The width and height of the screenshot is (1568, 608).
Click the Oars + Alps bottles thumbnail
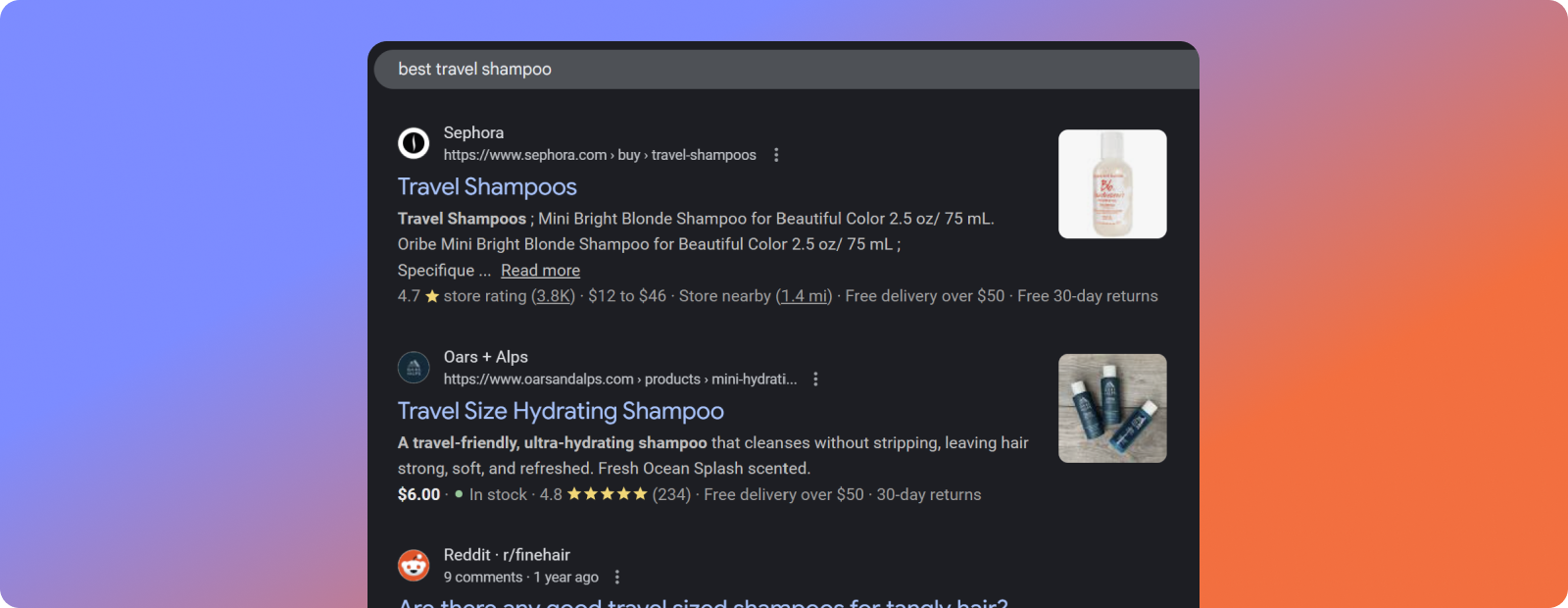pos(1112,408)
